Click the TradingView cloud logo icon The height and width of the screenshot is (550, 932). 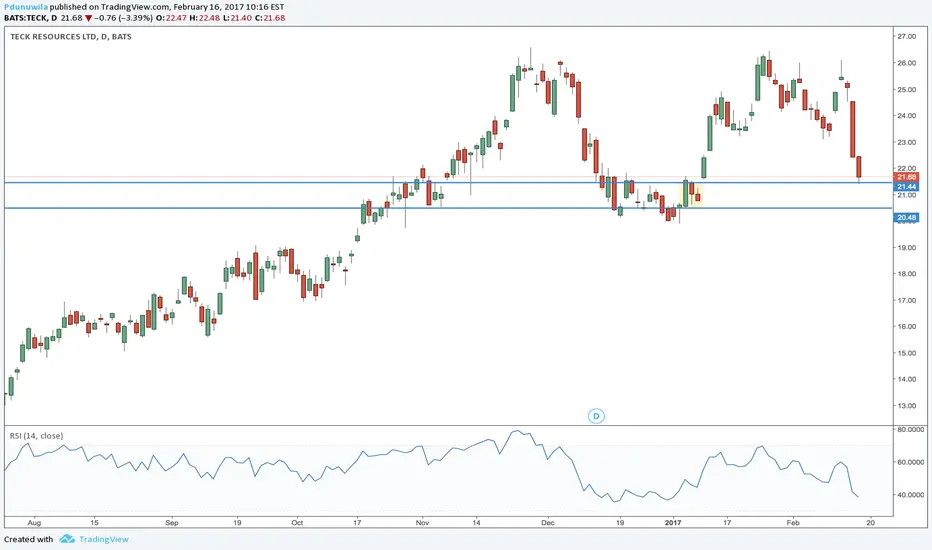click(67, 539)
